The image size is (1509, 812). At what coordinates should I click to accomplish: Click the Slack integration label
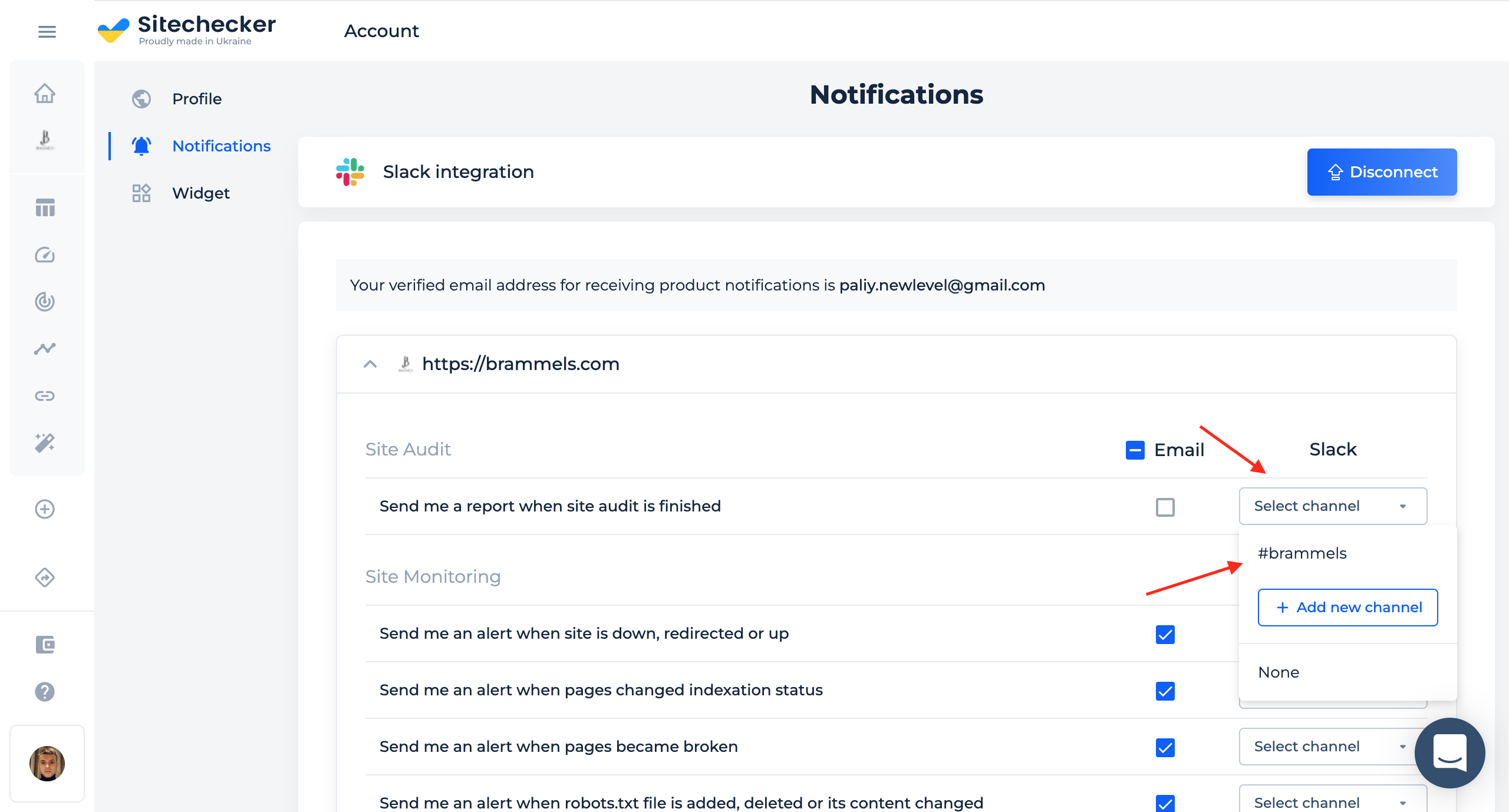tap(459, 172)
